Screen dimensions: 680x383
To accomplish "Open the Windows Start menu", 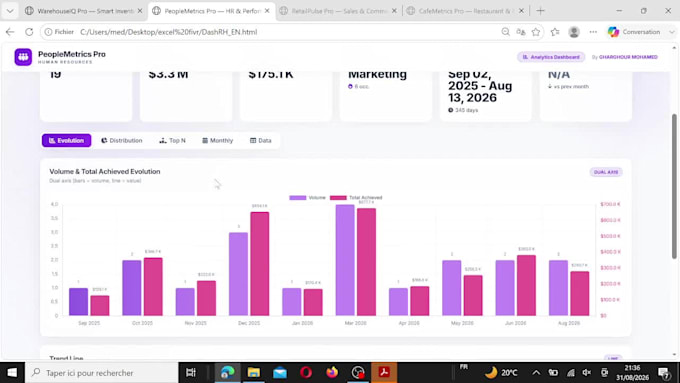I will tap(12, 373).
